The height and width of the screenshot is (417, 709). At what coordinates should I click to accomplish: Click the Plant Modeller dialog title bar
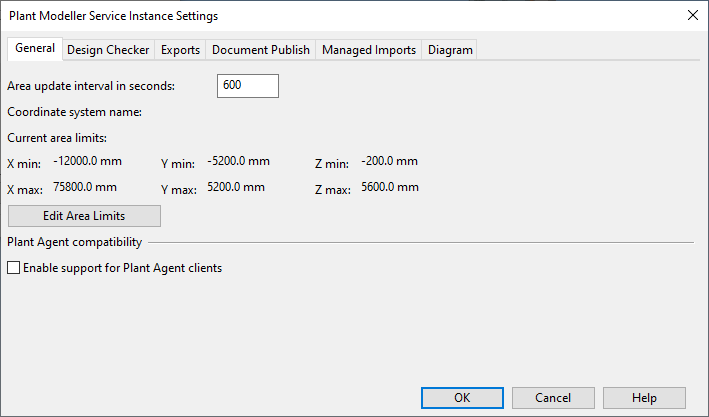pos(300,15)
